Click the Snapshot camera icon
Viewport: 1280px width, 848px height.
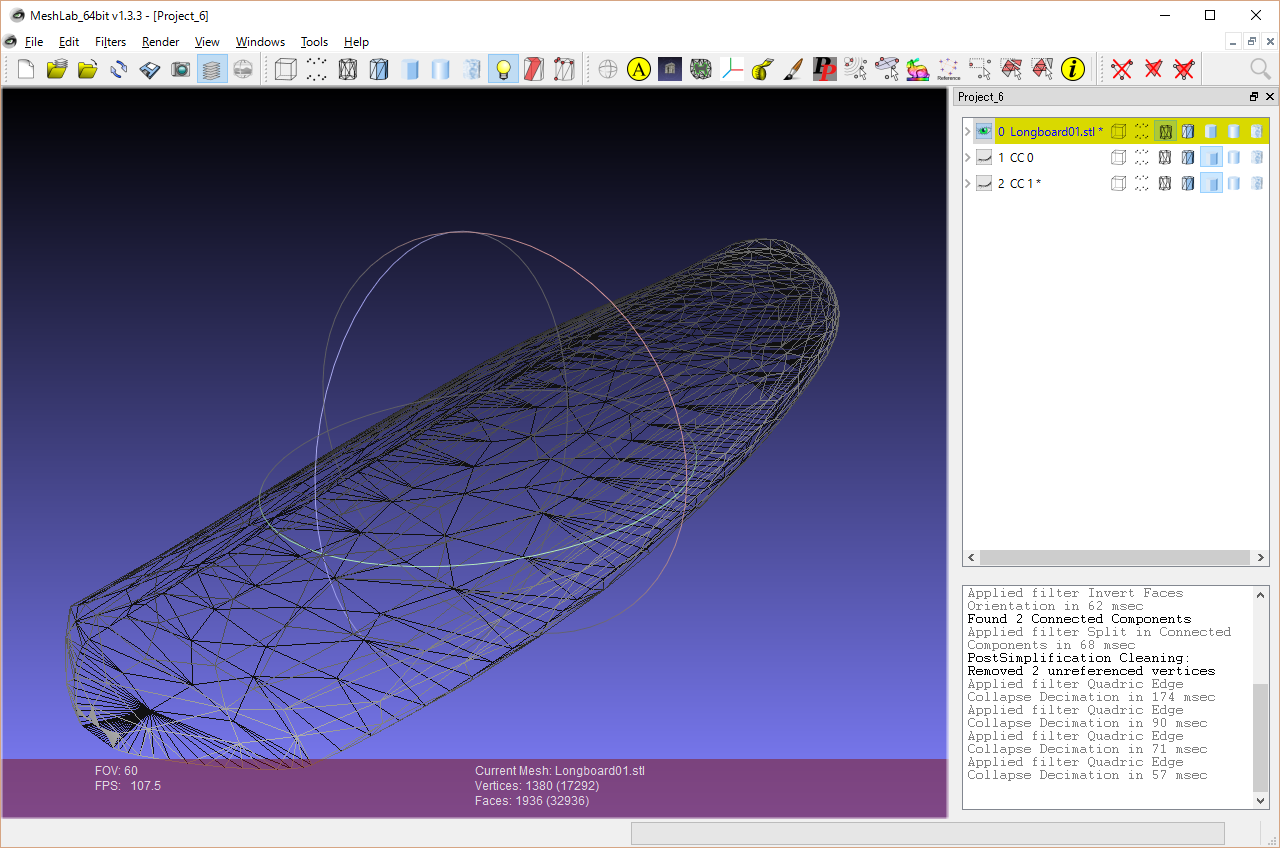pos(180,69)
